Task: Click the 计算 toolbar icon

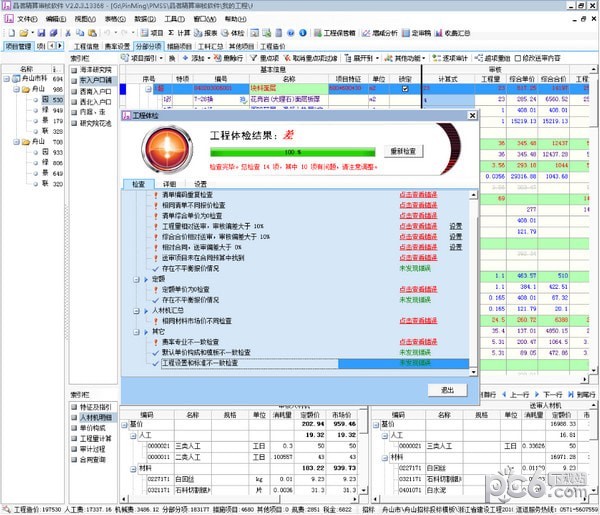Action: [185, 32]
